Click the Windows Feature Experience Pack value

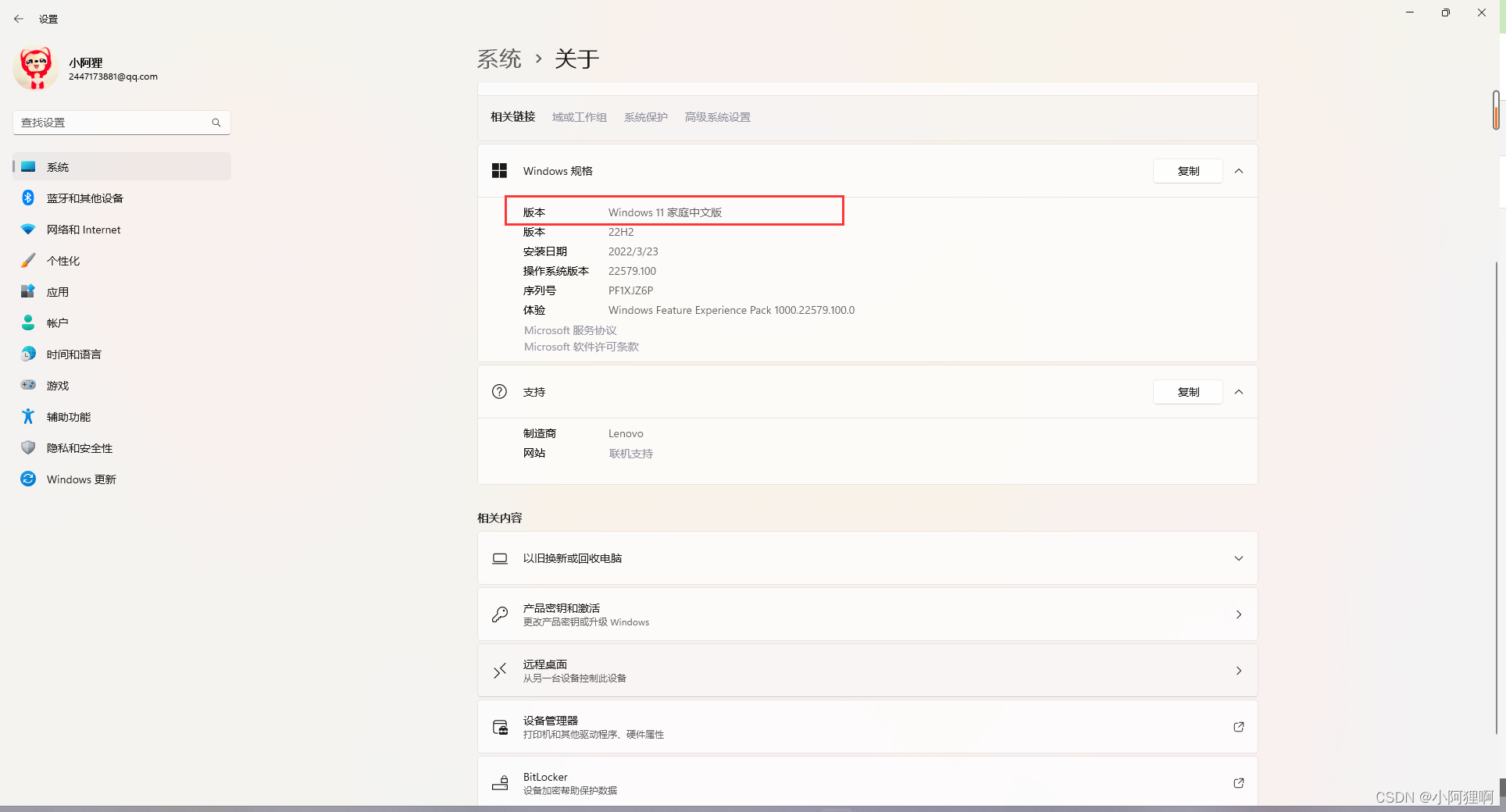tap(731, 310)
